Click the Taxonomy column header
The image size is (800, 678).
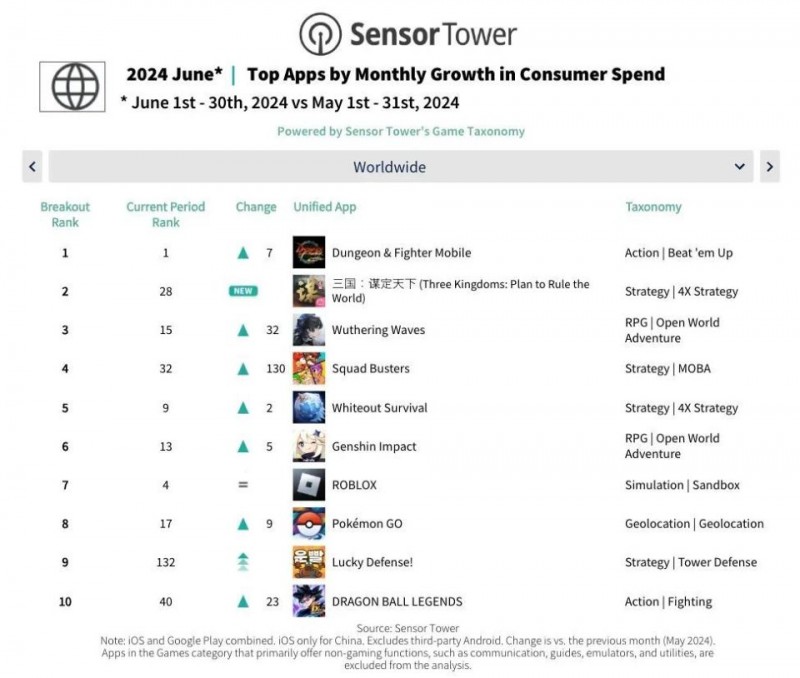pyautogui.click(x=653, y=207)
